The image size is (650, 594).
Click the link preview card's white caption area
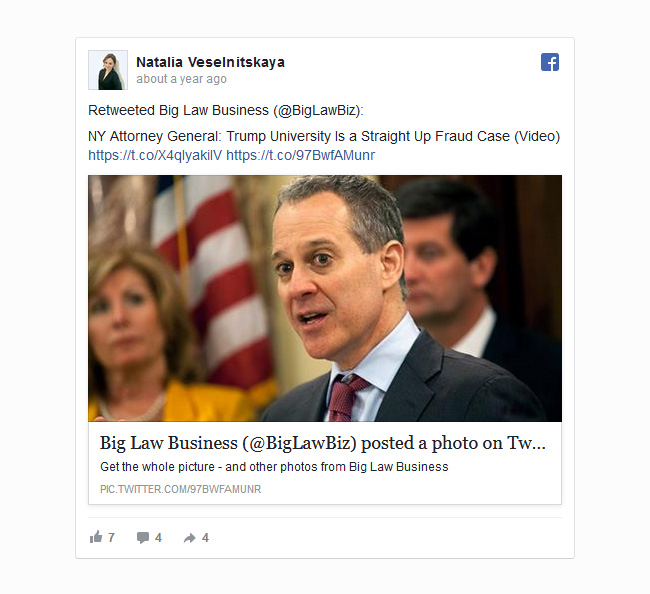point(325,463)
